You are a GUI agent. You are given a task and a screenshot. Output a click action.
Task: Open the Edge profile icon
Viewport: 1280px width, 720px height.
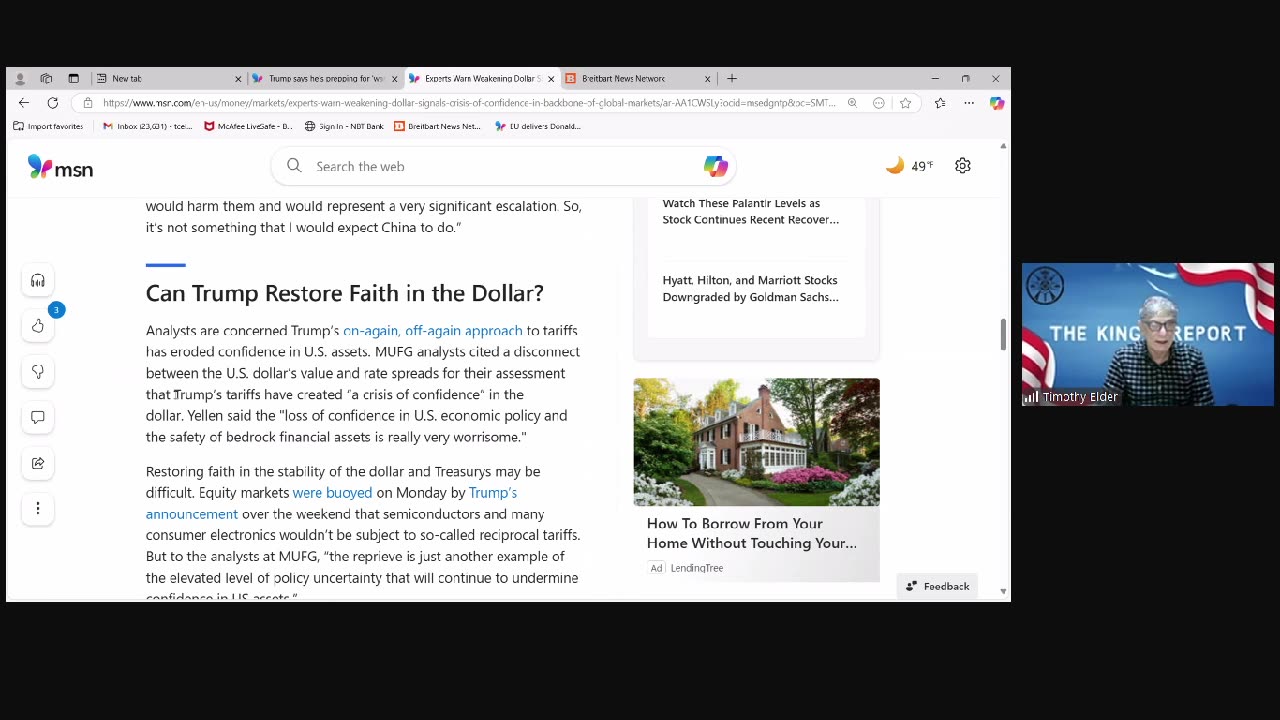pos(20,78)
